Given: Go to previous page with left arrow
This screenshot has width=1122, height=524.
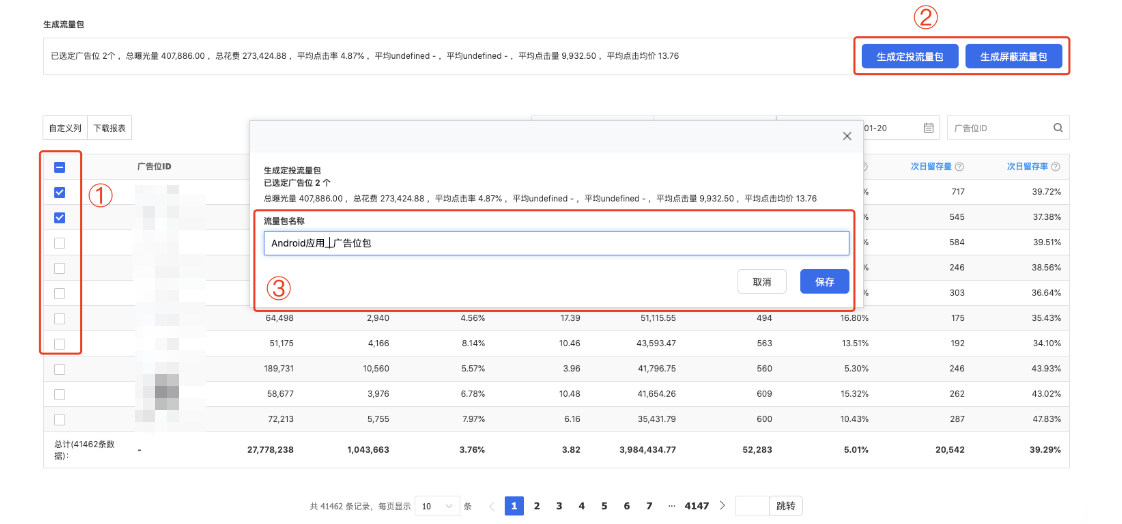Looking at the screenshot, I should coord(492,505).
